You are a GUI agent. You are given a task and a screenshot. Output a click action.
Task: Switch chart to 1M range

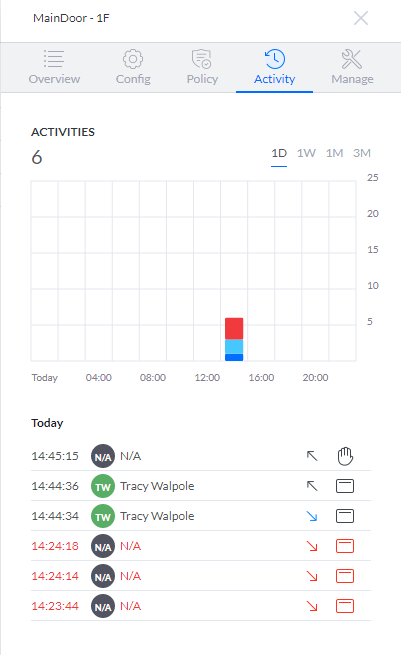pos(335,153)
